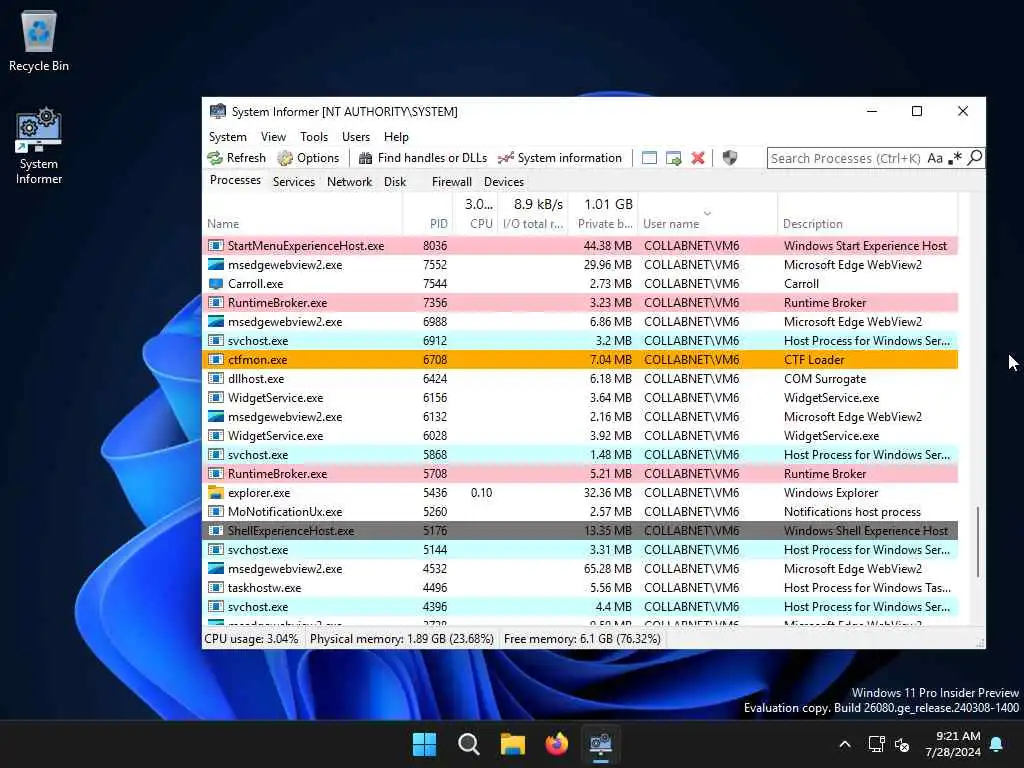Open the Tools menu
Image resolution: width=1024 pixels, height=768 pixels.
313,137
